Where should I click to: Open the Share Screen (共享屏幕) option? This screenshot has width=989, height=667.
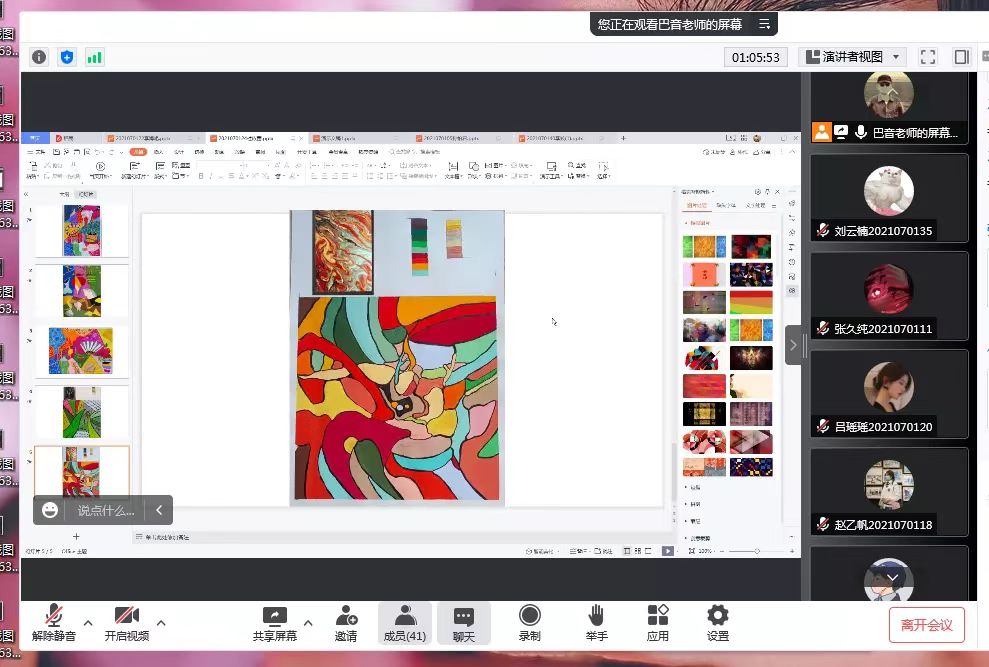274,622
